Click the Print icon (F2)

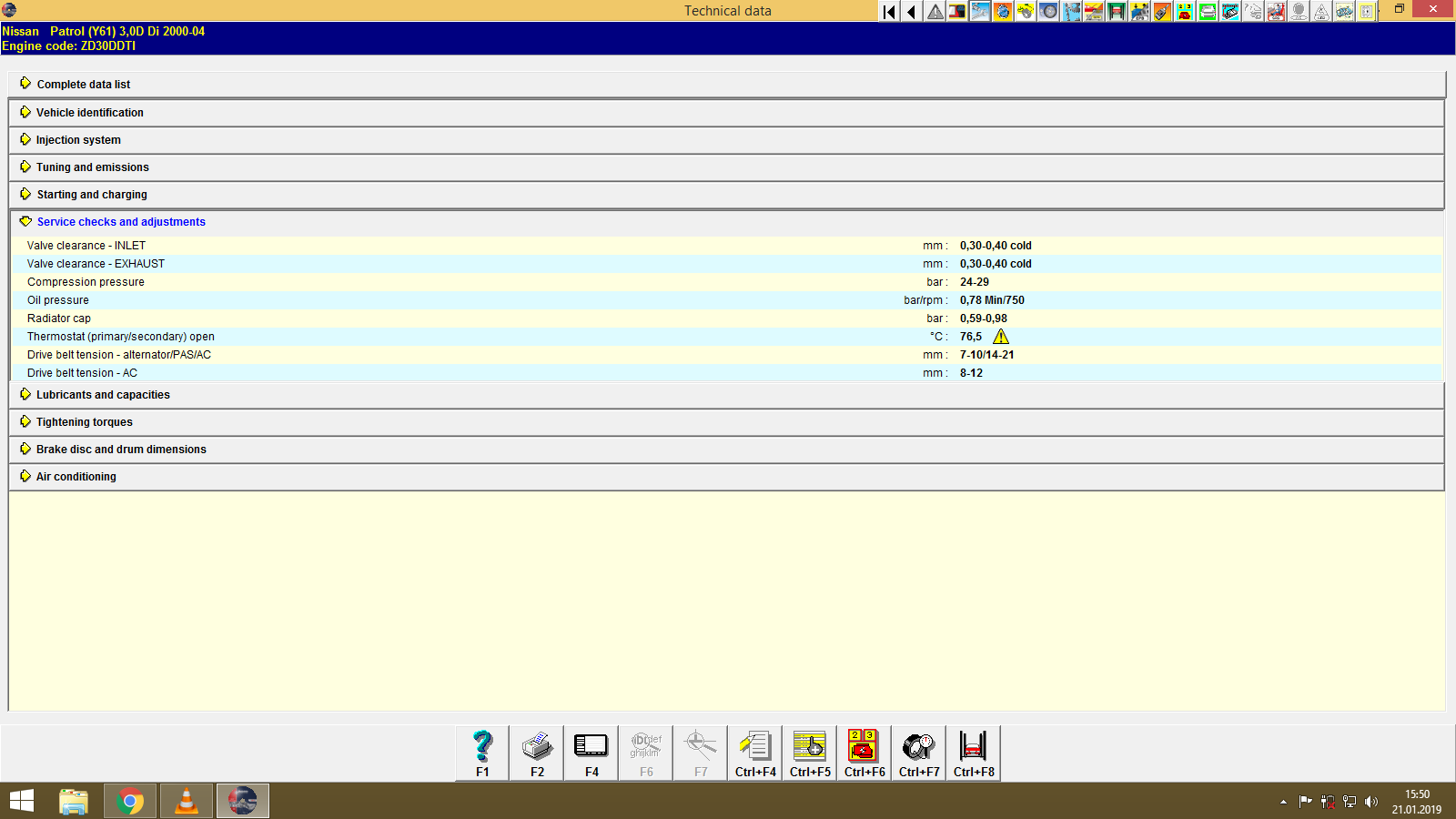pyautogui.click(x=536, y=752)
